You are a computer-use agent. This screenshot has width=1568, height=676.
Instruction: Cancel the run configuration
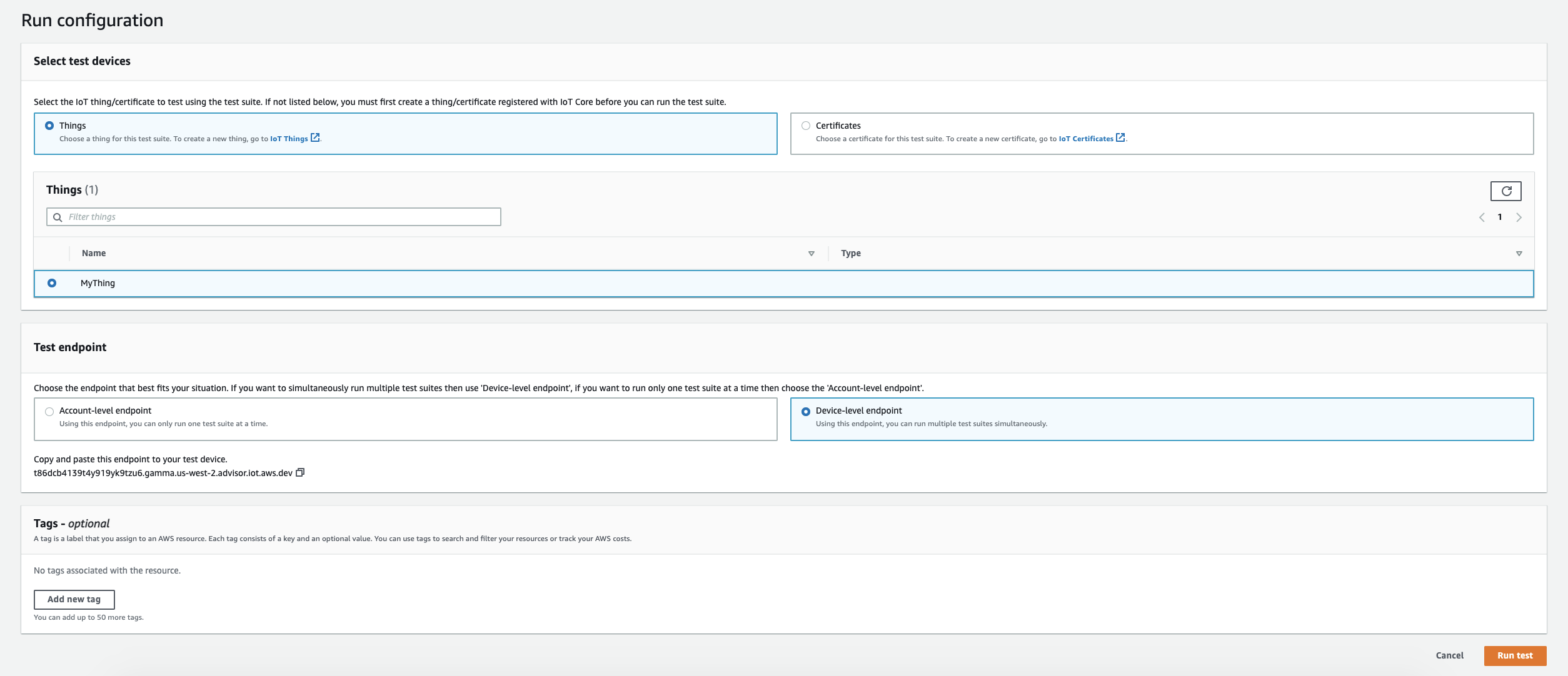[1449, 655]
